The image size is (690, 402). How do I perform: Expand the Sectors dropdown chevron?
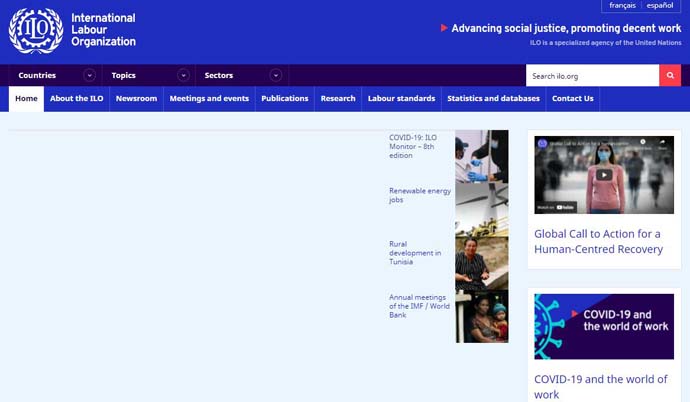pos(275,75)
